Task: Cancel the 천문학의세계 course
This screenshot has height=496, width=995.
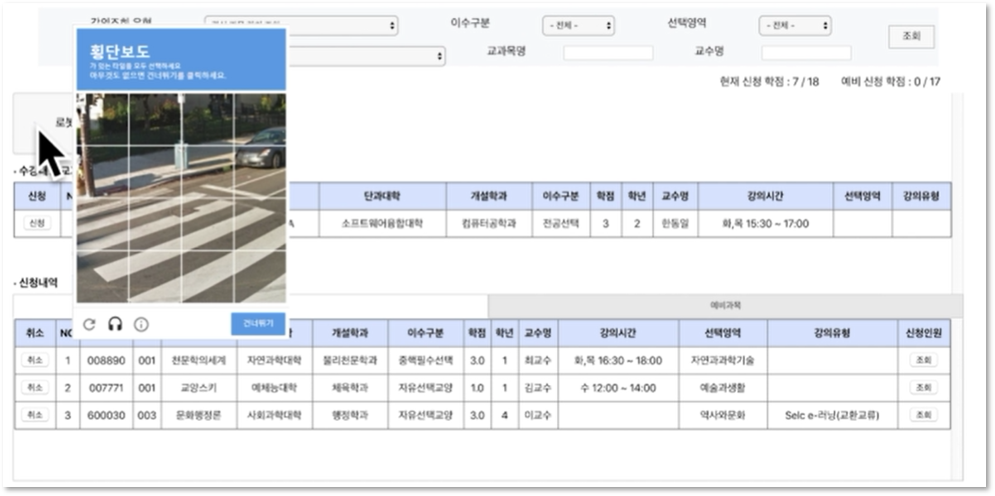Action: click(x=34, y=360)
